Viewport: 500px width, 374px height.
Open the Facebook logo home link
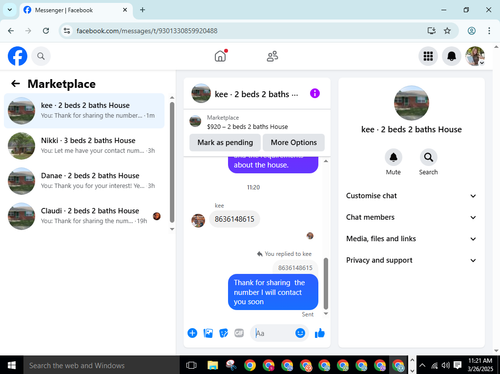17,56
